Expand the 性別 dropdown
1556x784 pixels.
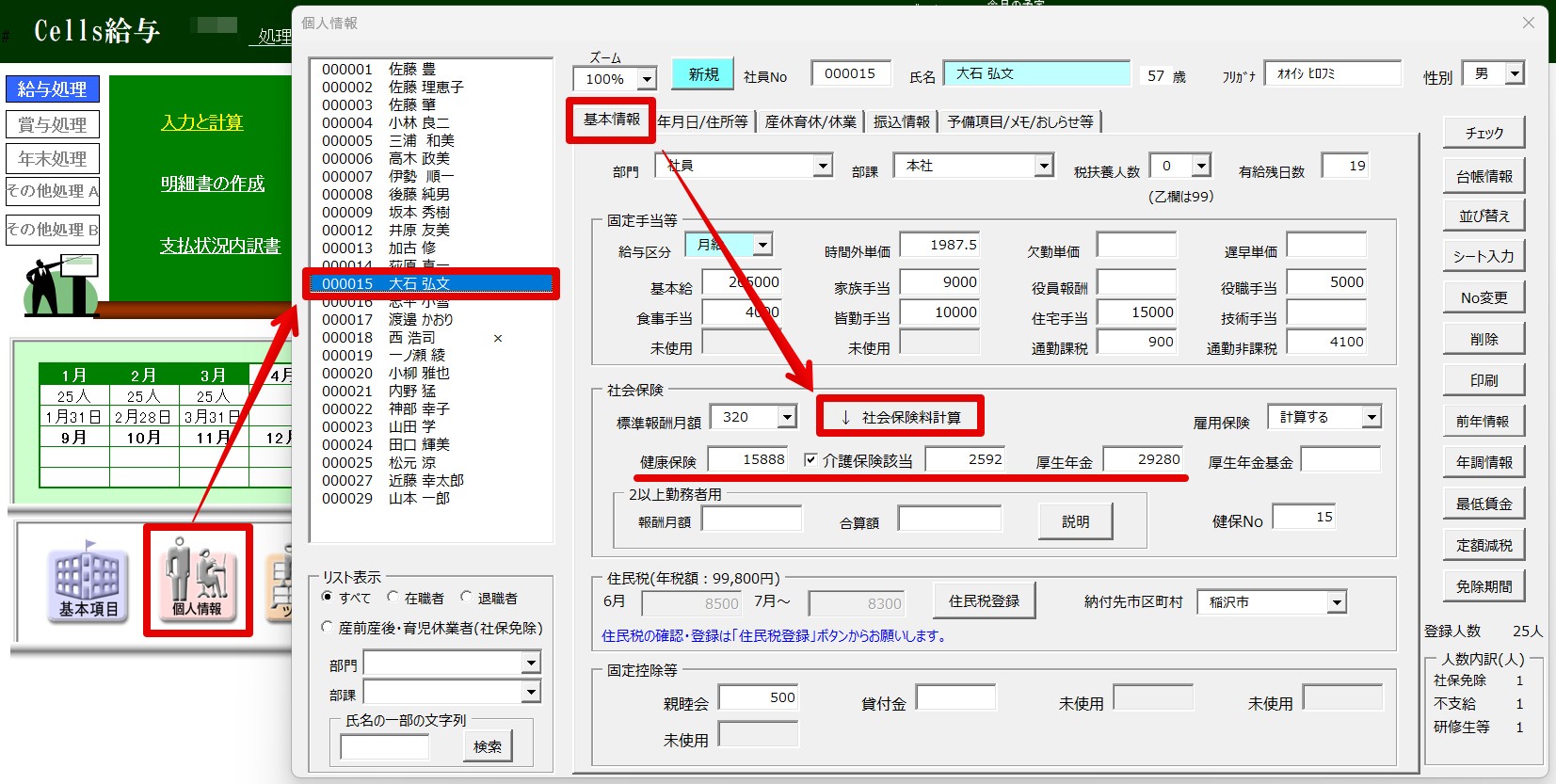(1514, 73)
